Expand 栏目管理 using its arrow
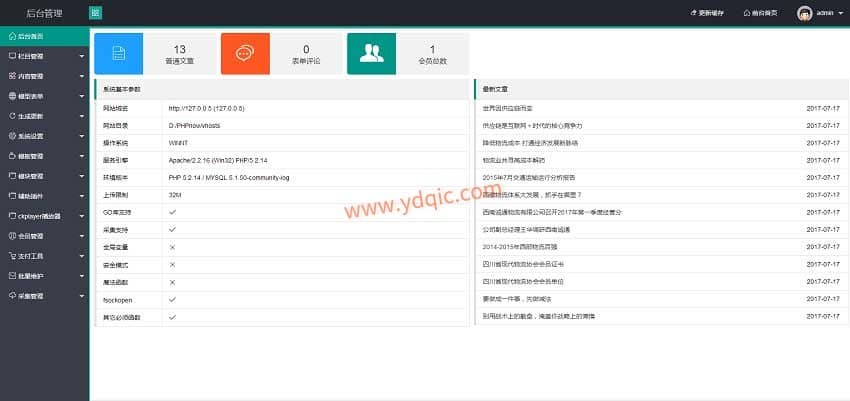The image size is (850, 401). tap(82, 56)
